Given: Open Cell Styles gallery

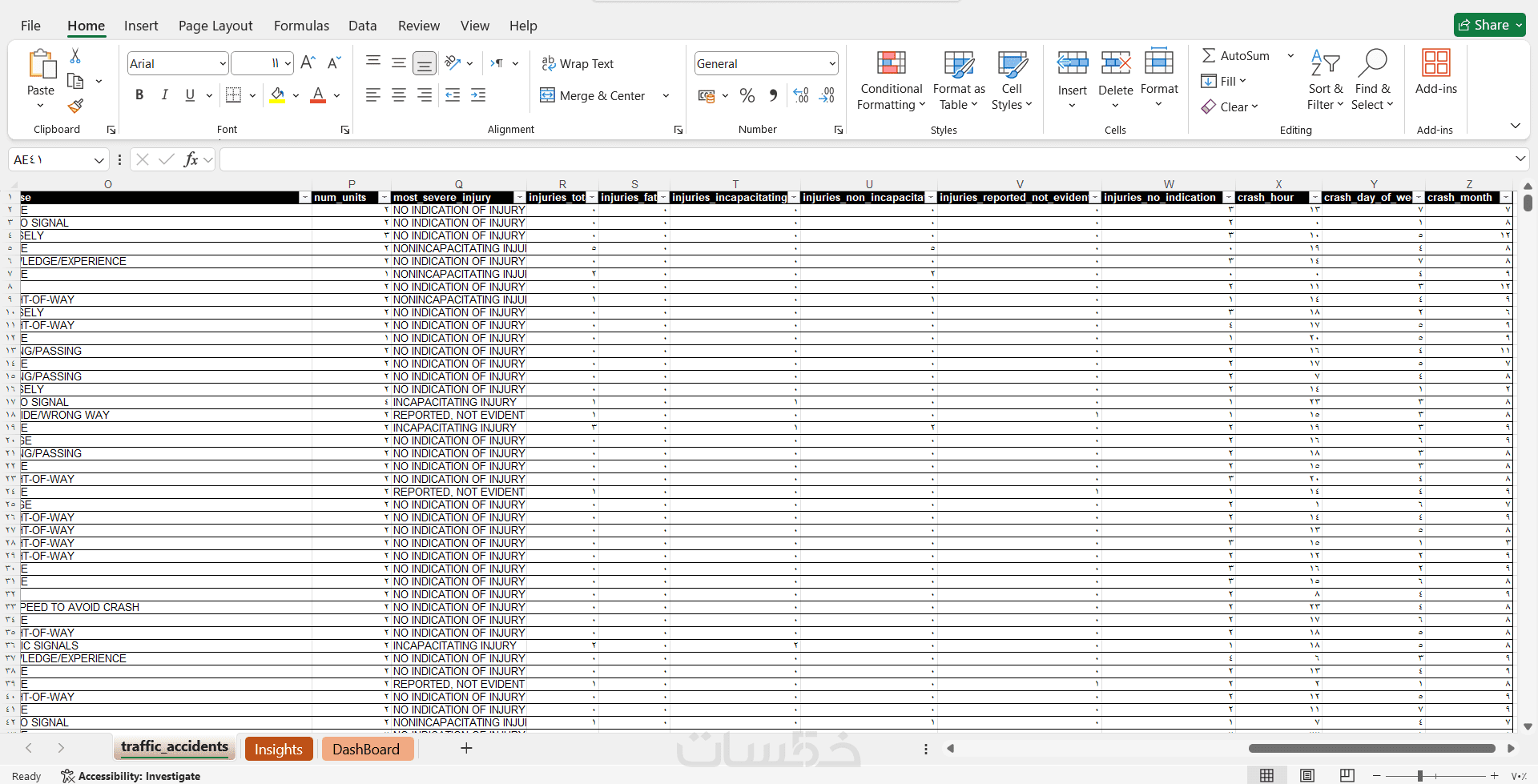Looking at the screenshot, I should click(x=1012, y=80).
